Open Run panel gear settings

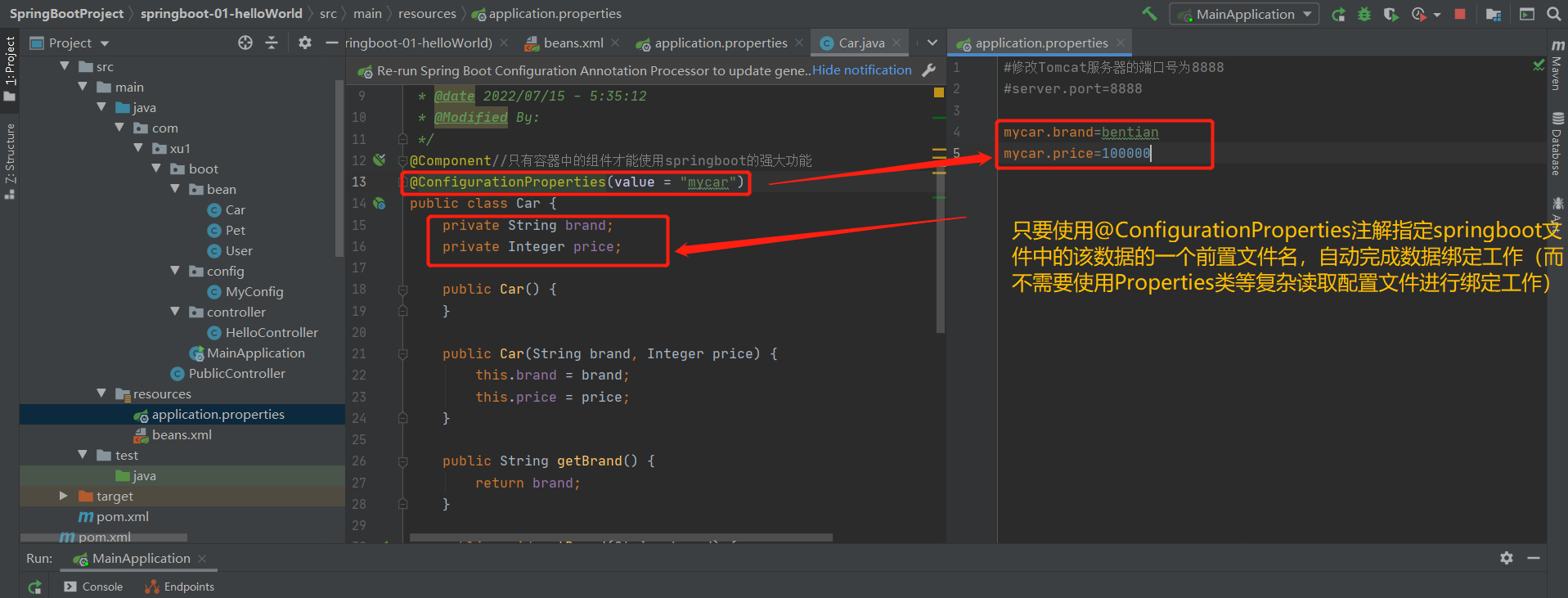(x=1507, y=558)
